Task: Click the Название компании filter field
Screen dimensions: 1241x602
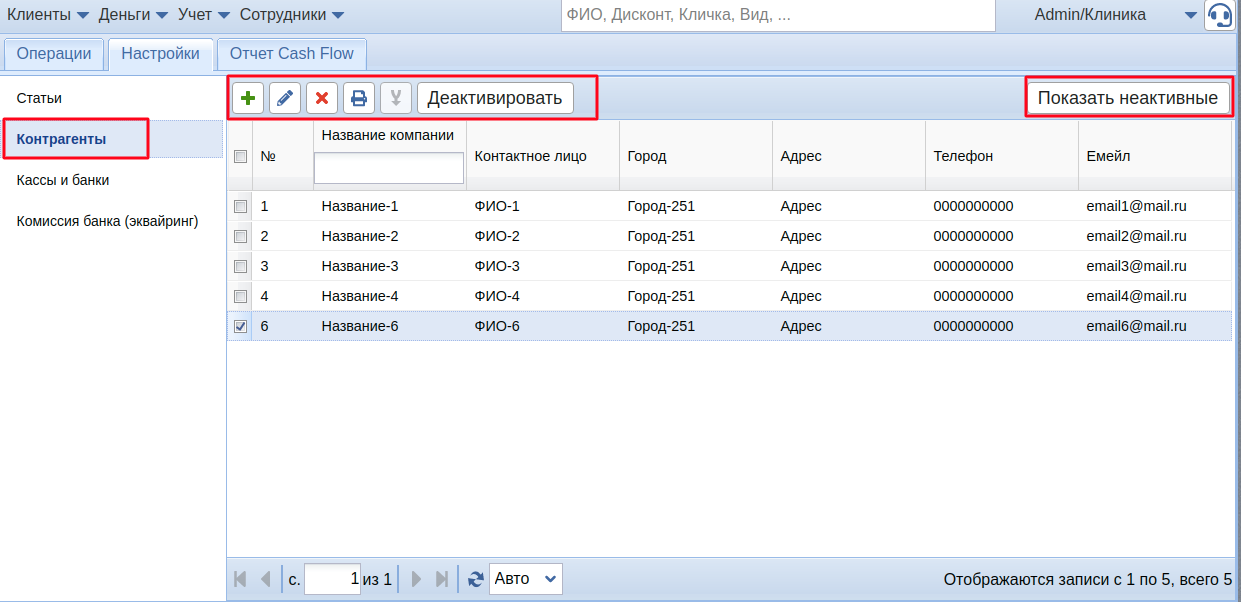Action: (389, 168)
